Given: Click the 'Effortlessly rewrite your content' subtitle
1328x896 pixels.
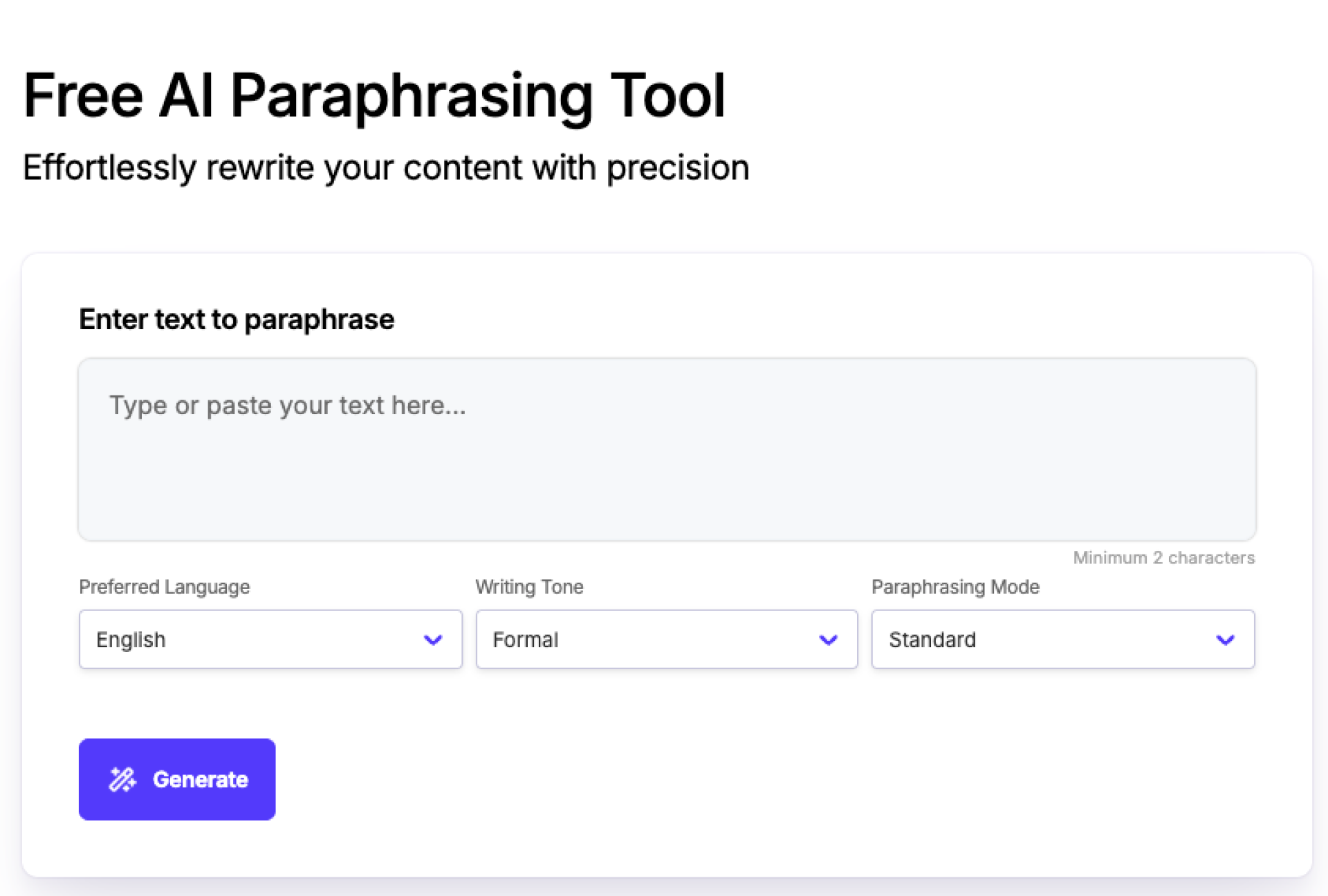Looking at the screenshot, I should (386, 168).
